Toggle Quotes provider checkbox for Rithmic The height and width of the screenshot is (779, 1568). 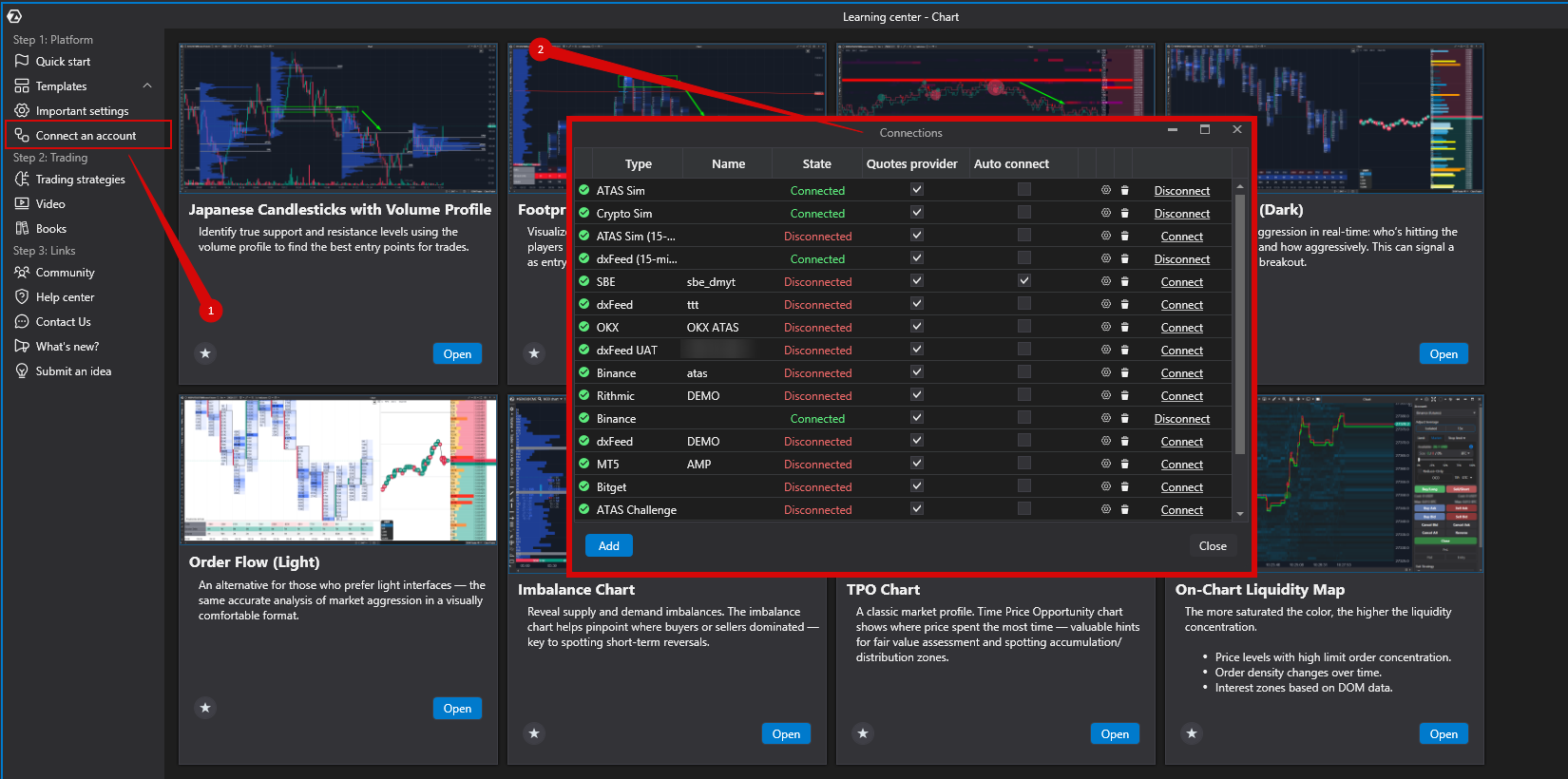point(917,394)
